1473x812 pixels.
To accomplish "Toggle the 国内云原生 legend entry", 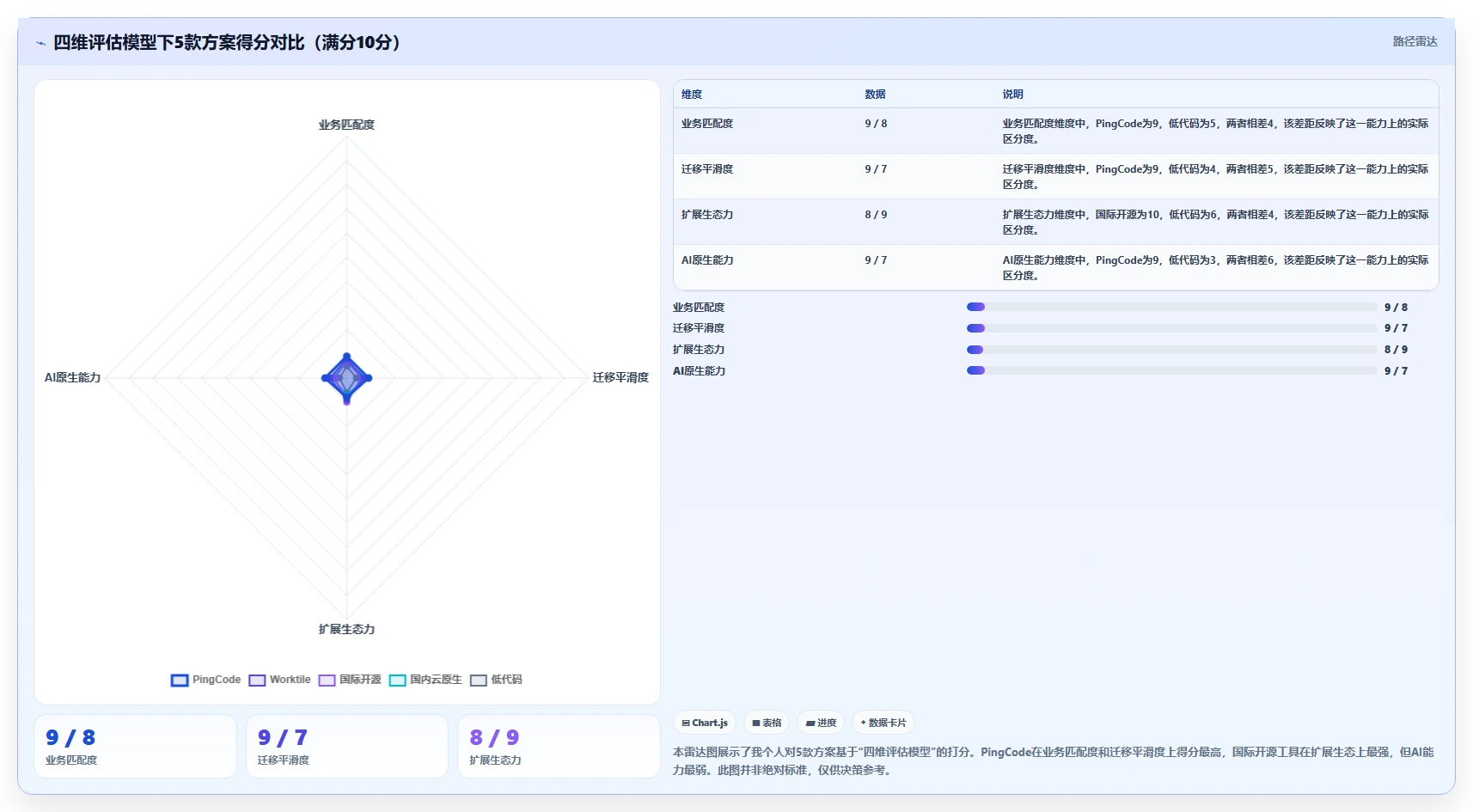I will [425, 680].
